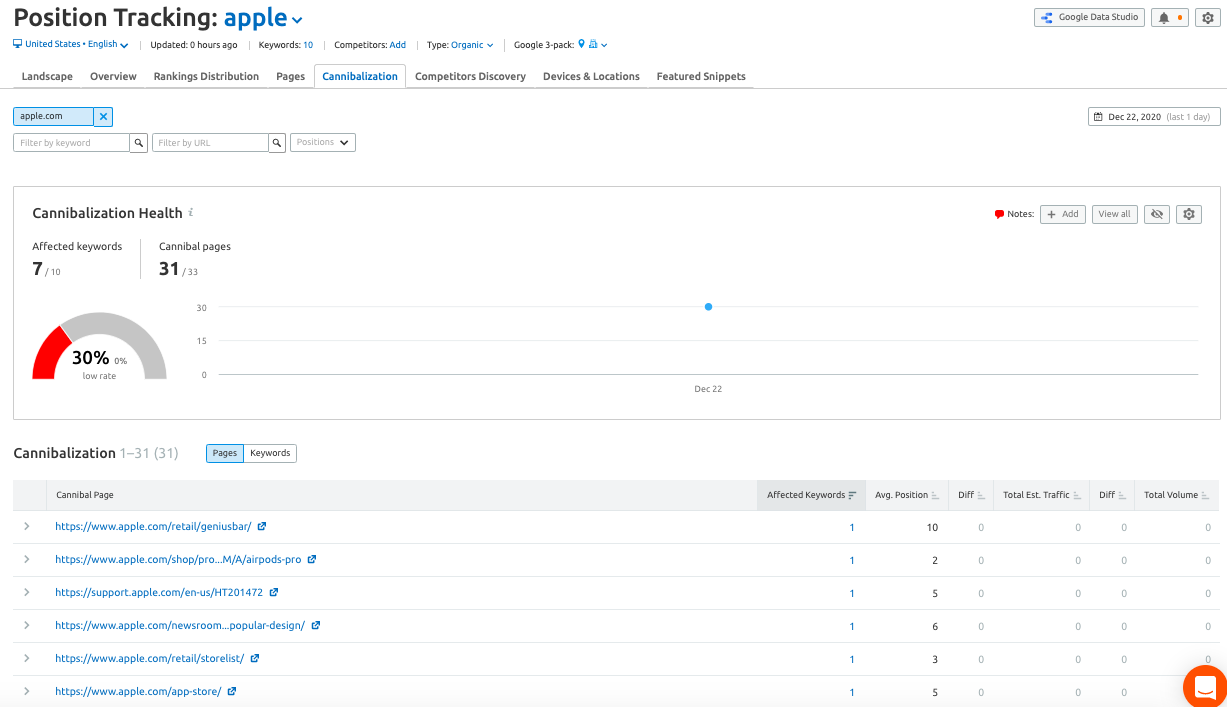Click affected keywords count for geniusbar
This screenshot has width=1227, height=707.
852,527
